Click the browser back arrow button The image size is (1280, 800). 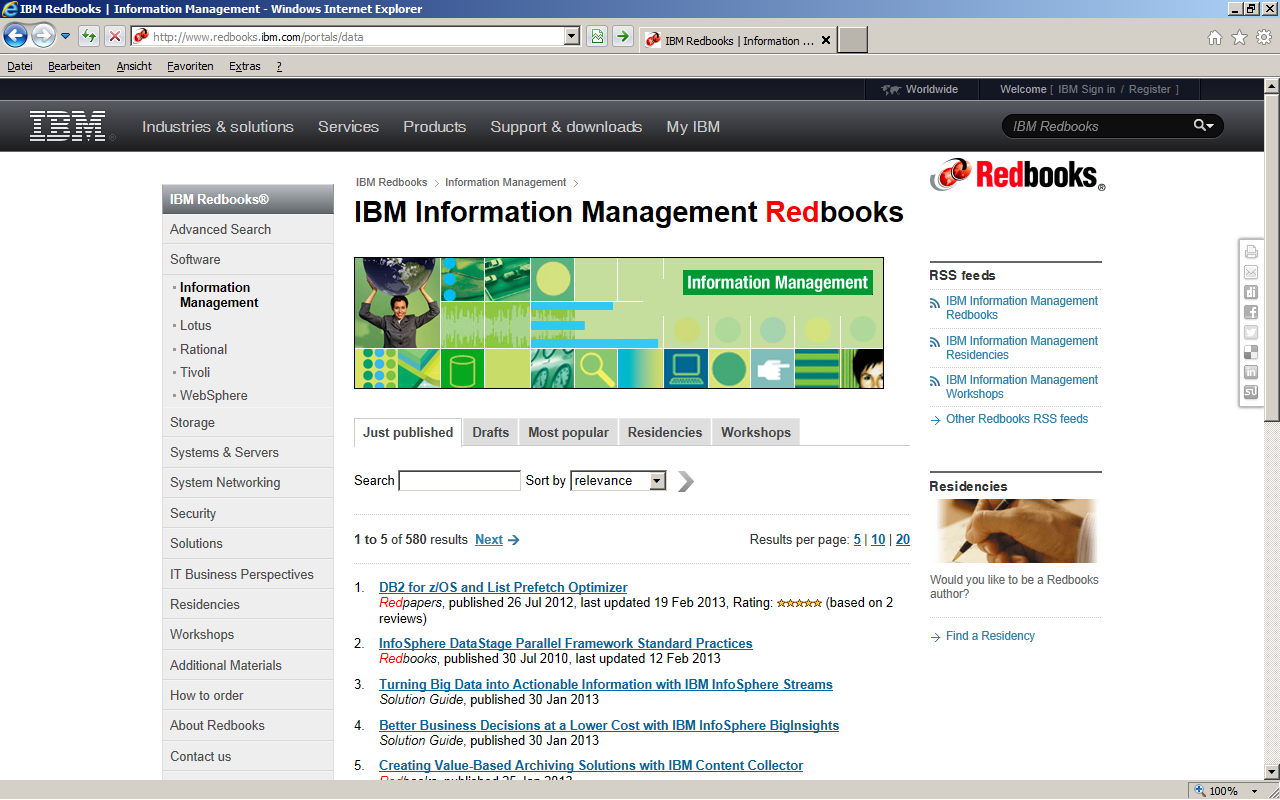(16, 37)
